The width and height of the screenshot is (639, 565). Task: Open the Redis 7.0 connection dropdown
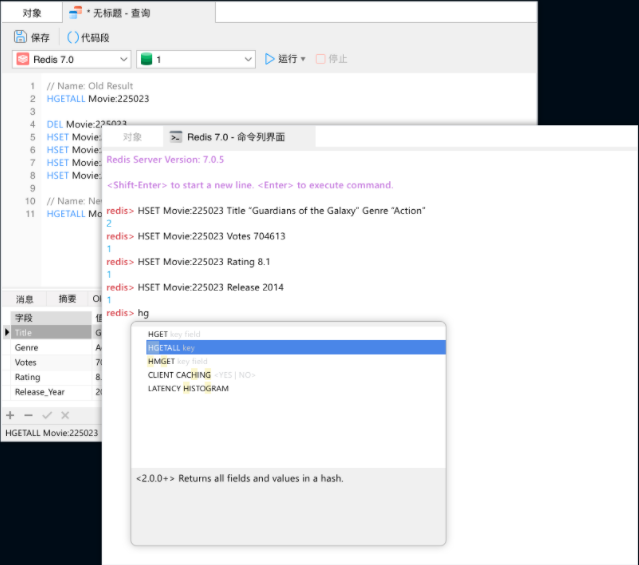[x=72, y=60]
